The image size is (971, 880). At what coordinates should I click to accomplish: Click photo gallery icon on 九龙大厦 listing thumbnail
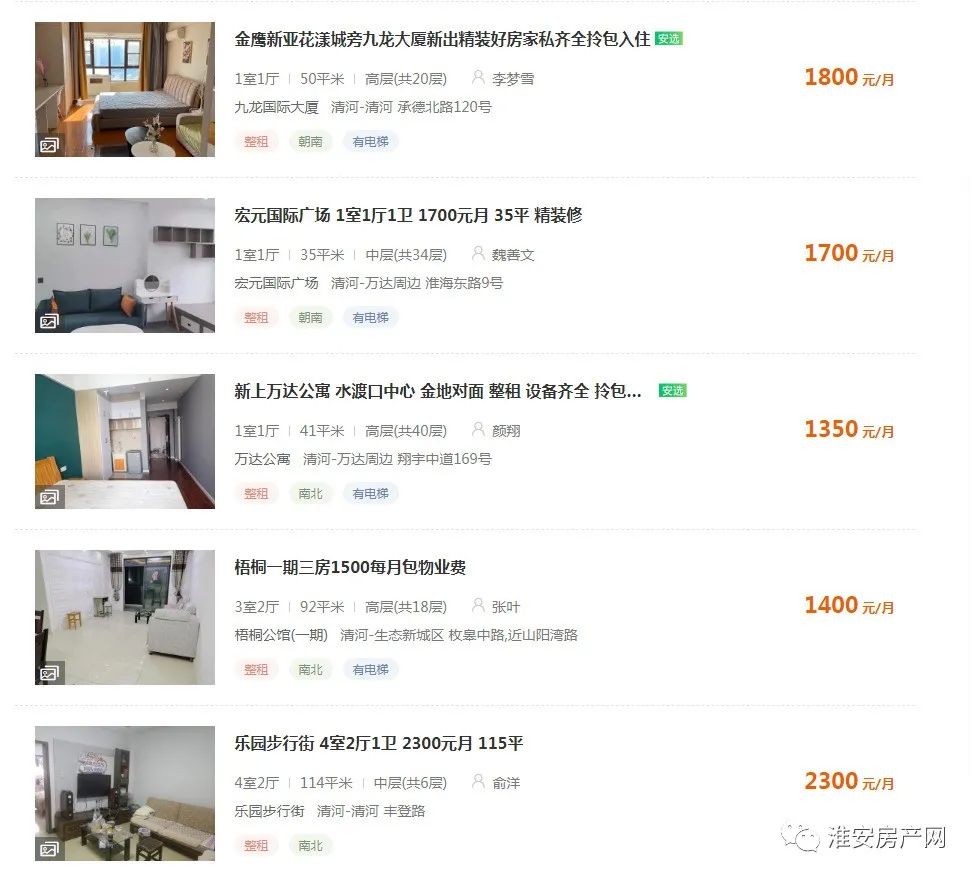click(x=49, y=146)
